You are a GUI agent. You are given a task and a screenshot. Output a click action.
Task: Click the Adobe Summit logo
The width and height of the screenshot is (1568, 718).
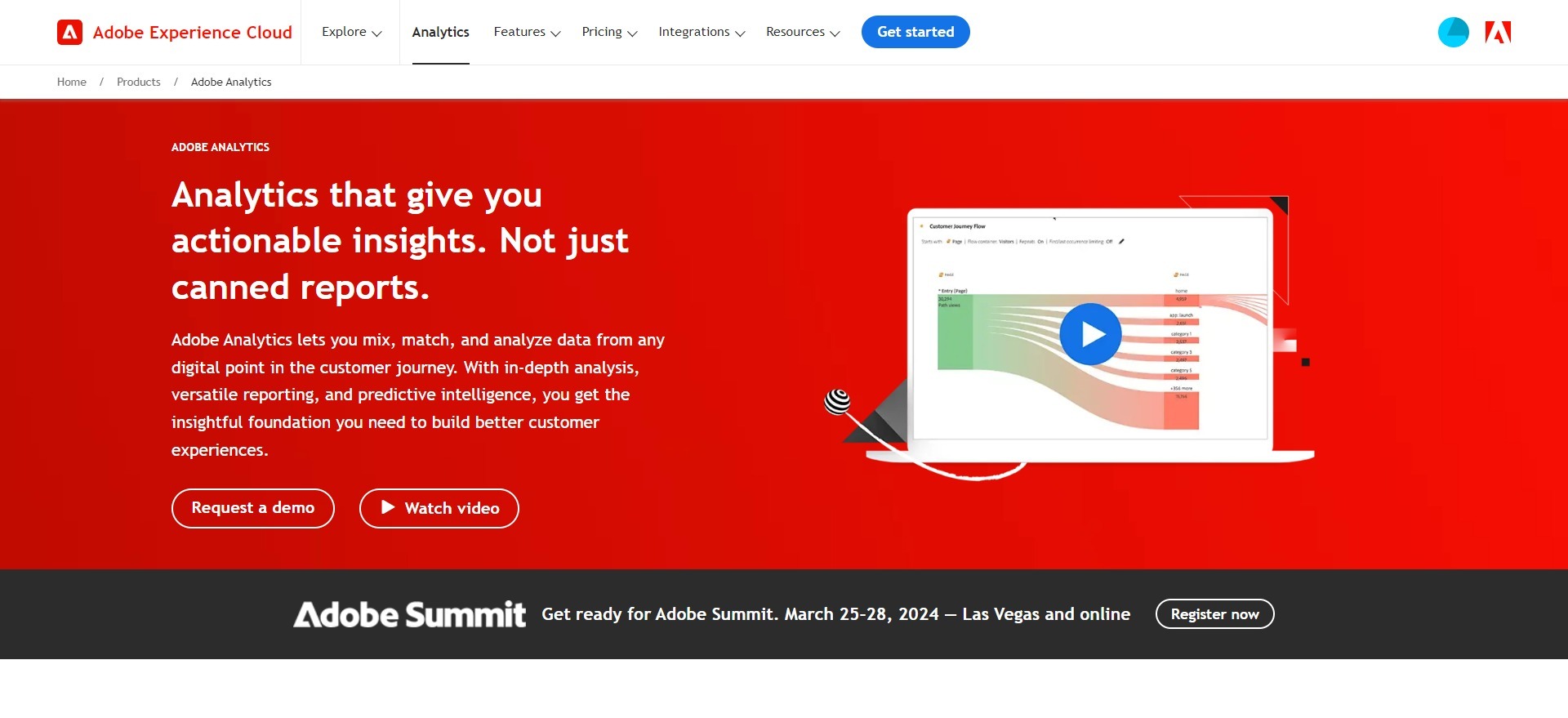409,614
